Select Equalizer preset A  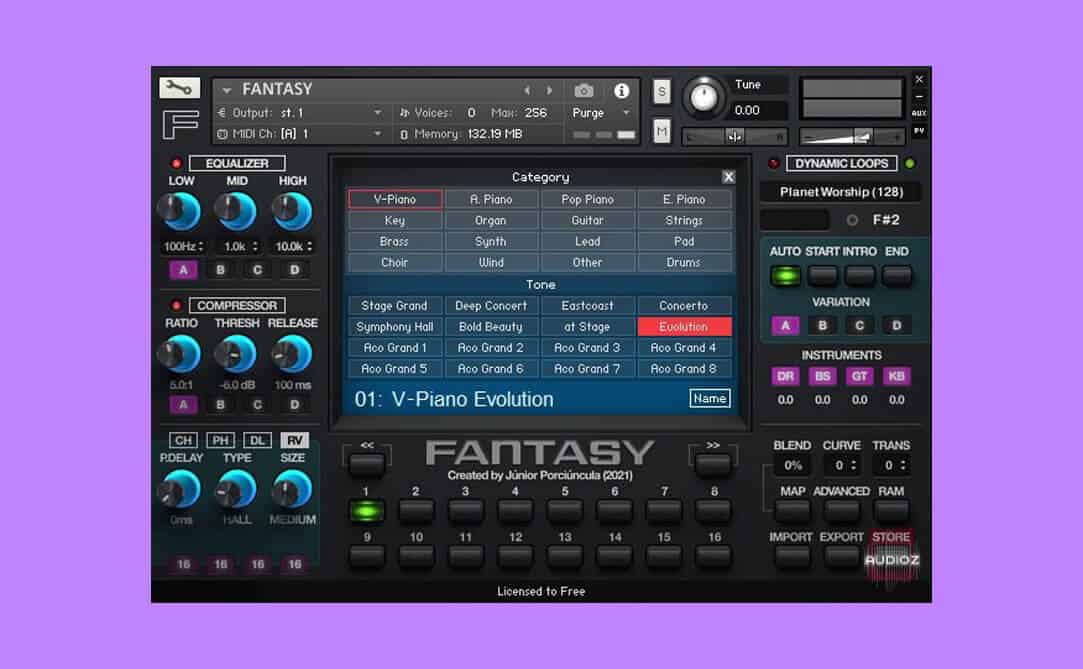point(183,270)
